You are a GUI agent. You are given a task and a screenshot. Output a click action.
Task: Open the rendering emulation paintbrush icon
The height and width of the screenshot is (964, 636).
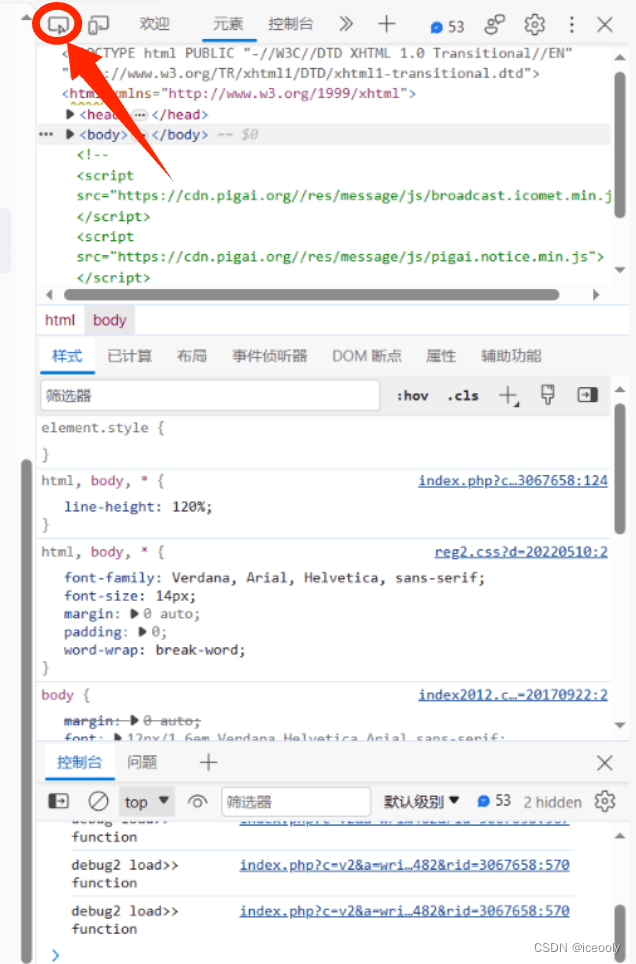pyautogui.click(x=547, y=395)
